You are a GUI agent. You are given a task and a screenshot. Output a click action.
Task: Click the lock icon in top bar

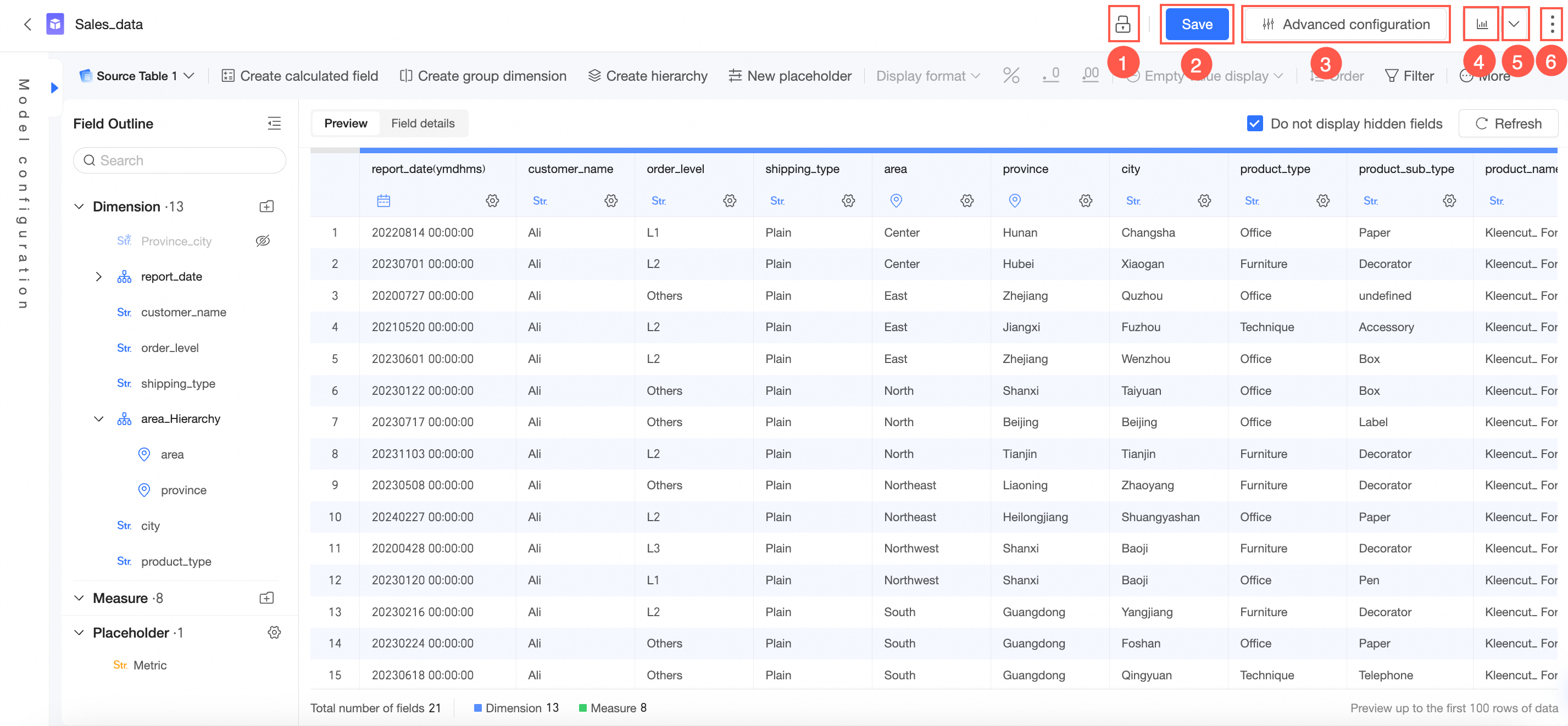point(1122,24)
